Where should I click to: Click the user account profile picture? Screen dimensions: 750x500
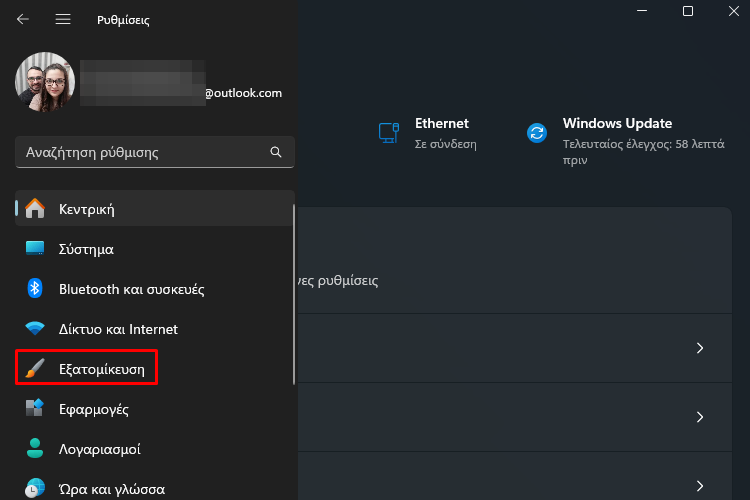[x=45, y=82]
